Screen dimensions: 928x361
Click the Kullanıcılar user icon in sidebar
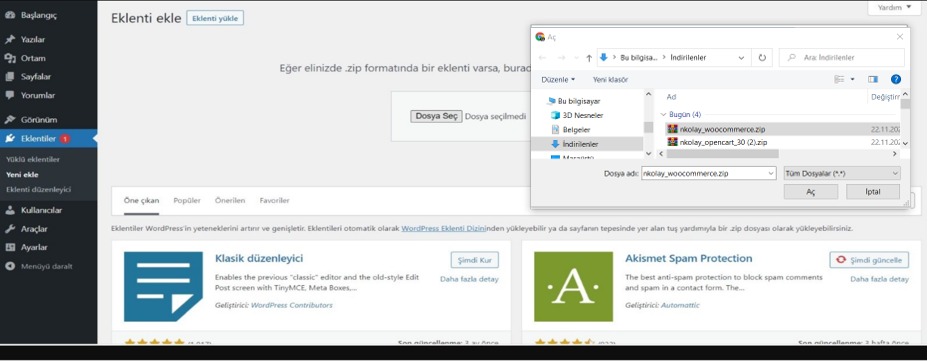[9, 210]
